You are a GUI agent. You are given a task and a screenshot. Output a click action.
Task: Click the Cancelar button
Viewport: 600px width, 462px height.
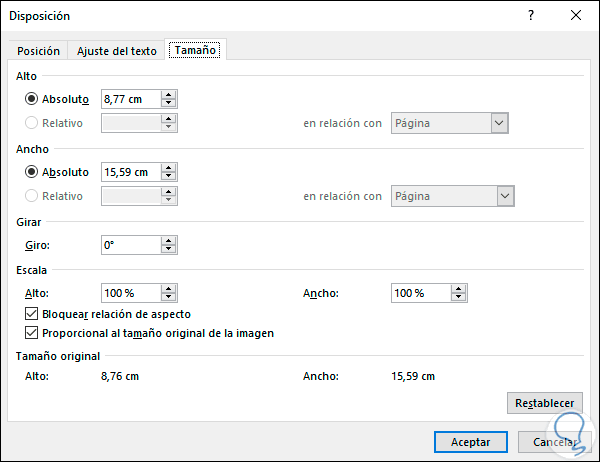pyautogui.click(x=556, y=441)
